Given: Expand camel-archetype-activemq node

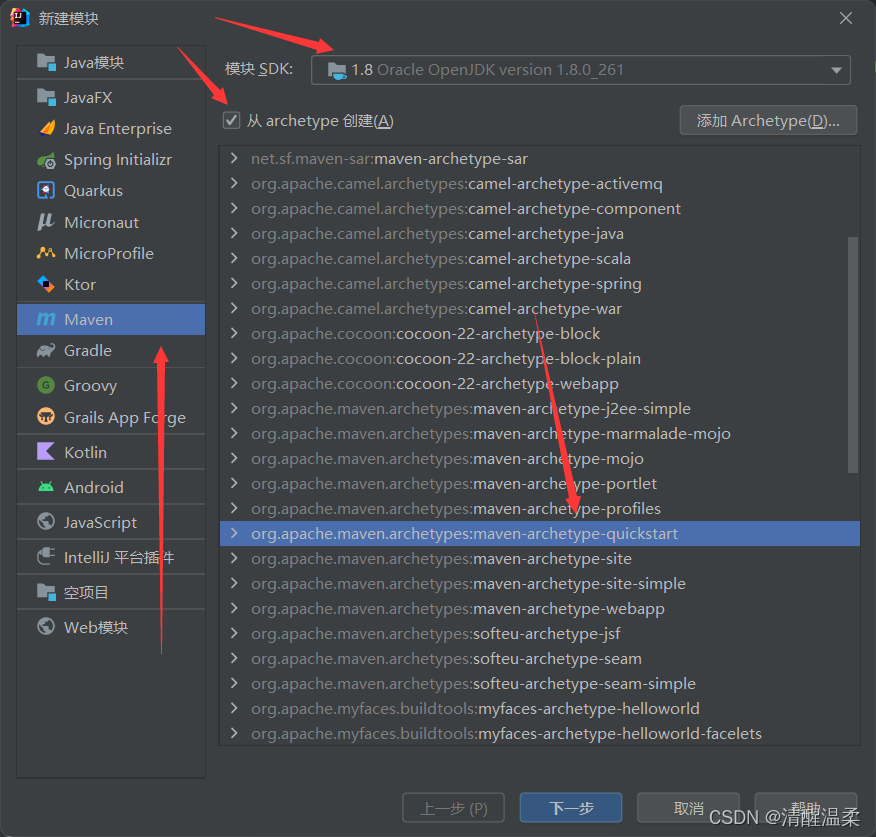Looking at the screenshot, I should coord(234,183).
